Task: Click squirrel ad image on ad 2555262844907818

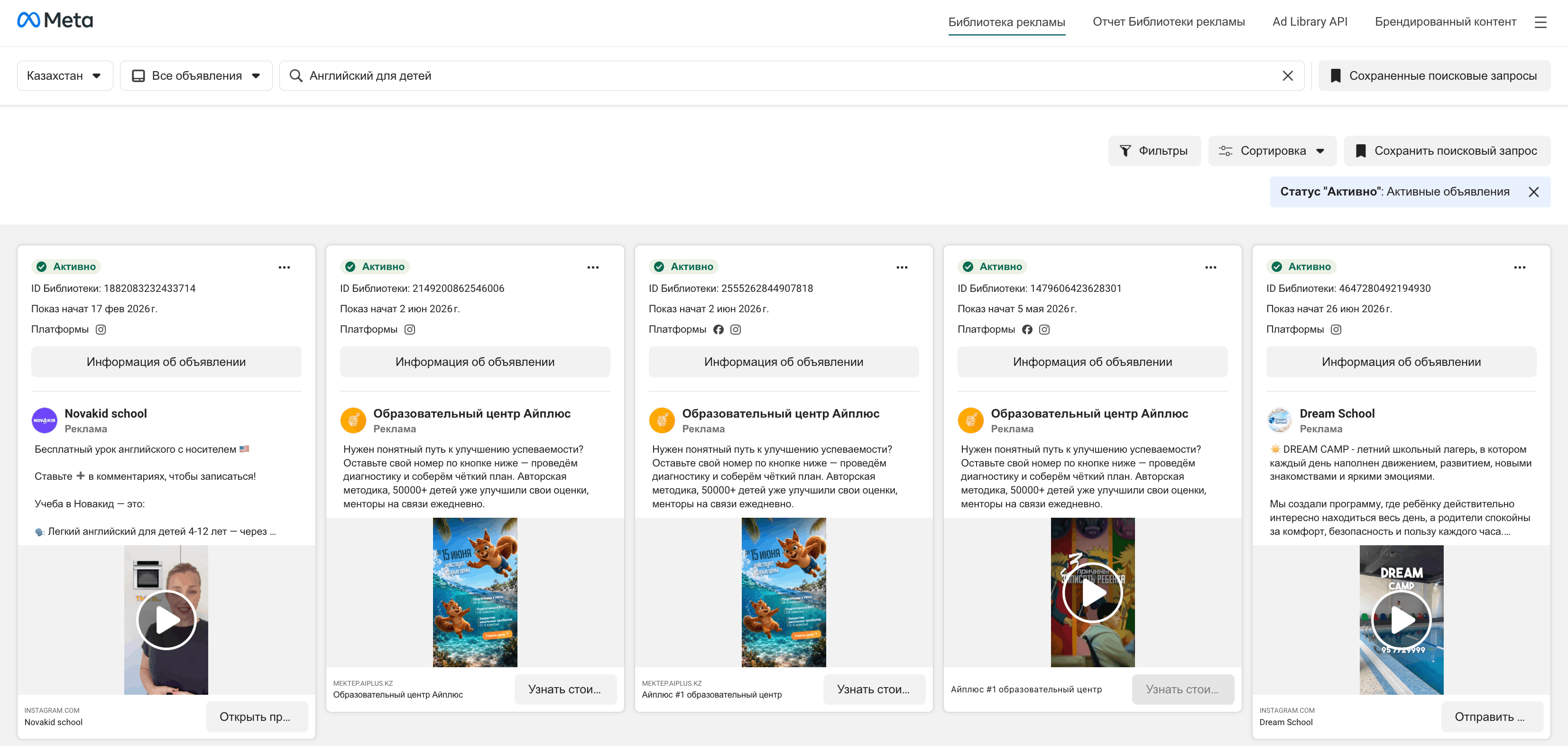Action: pos(784,593)
